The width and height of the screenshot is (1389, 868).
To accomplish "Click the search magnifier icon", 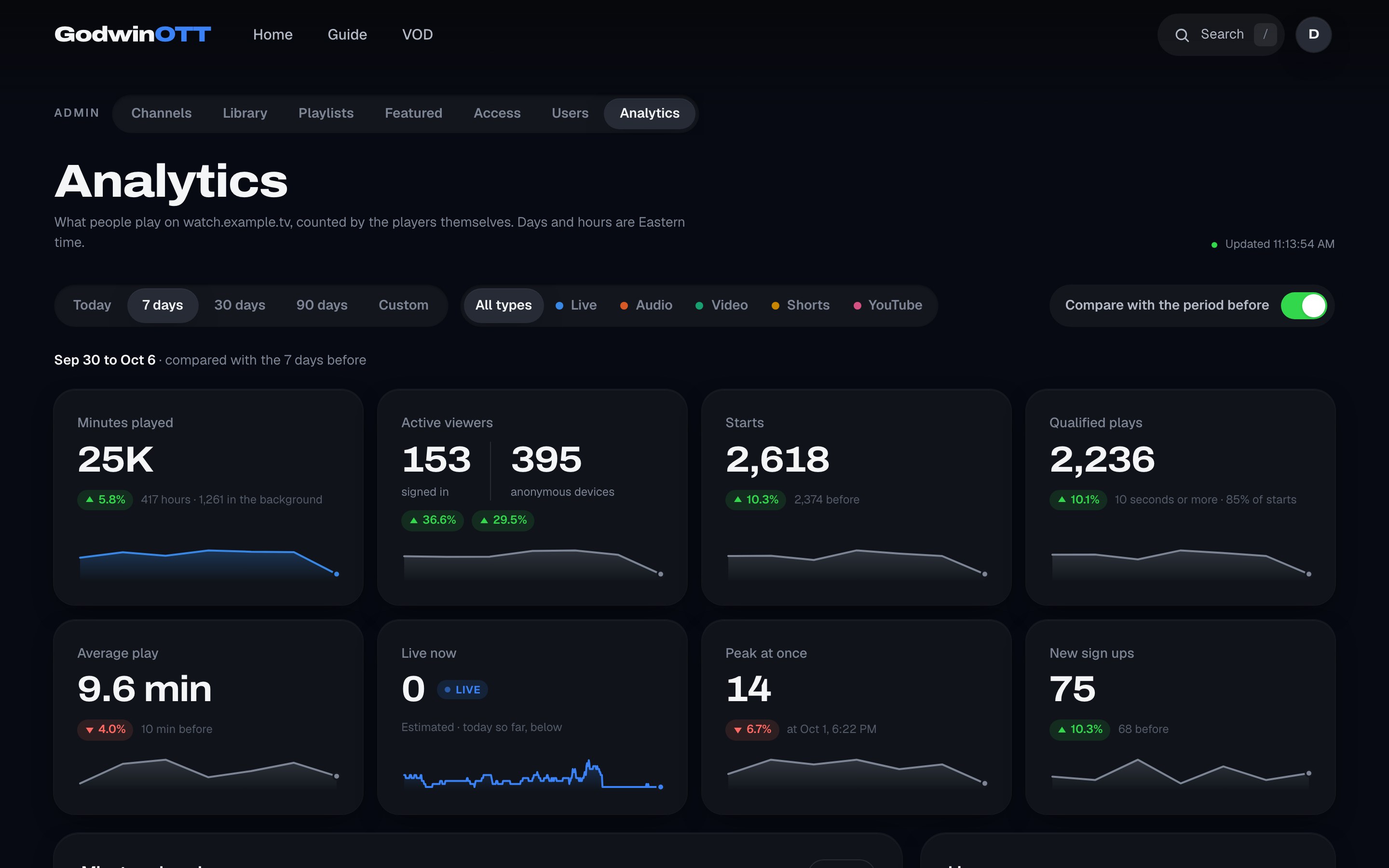I will point(1182,35).
